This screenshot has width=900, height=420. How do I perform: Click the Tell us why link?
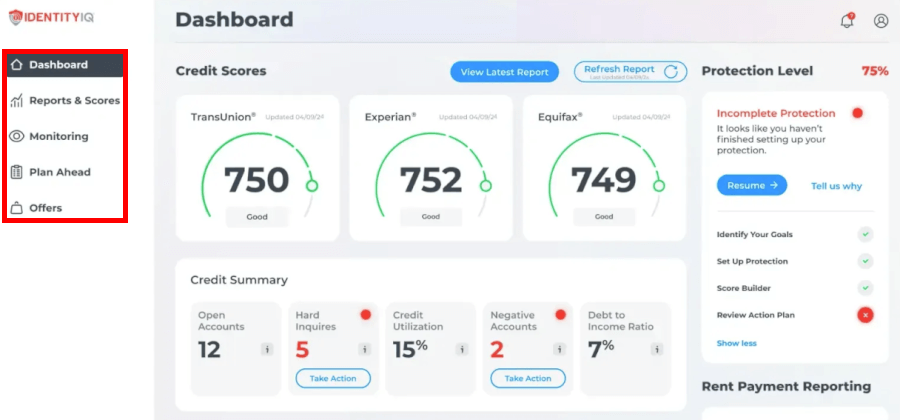836,186
